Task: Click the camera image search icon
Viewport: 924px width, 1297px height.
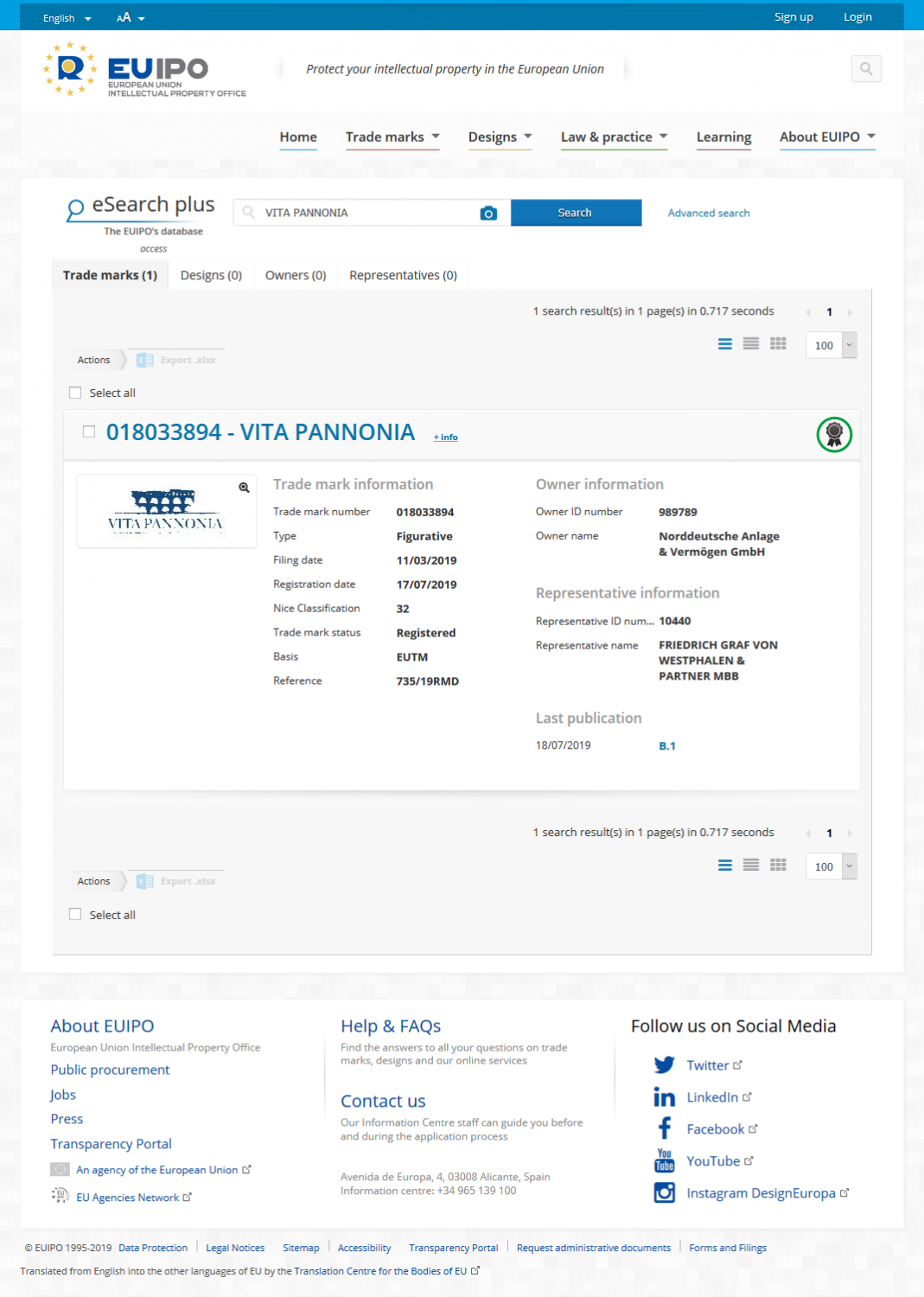Action: click(x=488, y=213)
